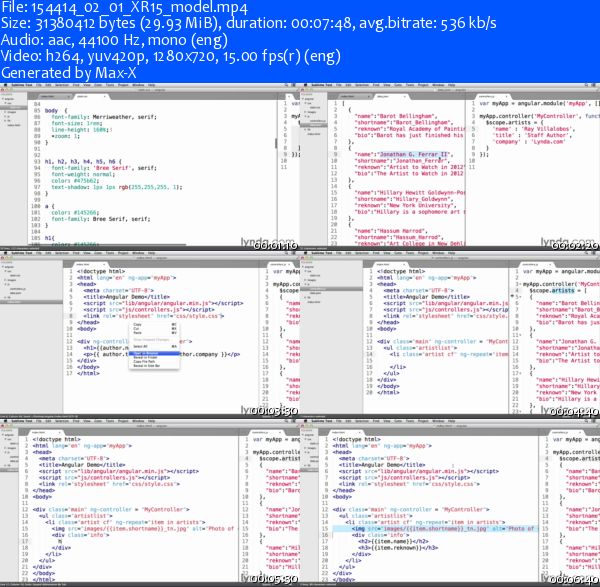Expand the images folder in the 00:03:30 frame sidebar
This screenshot has height=587, width=600.
(5, 280)
